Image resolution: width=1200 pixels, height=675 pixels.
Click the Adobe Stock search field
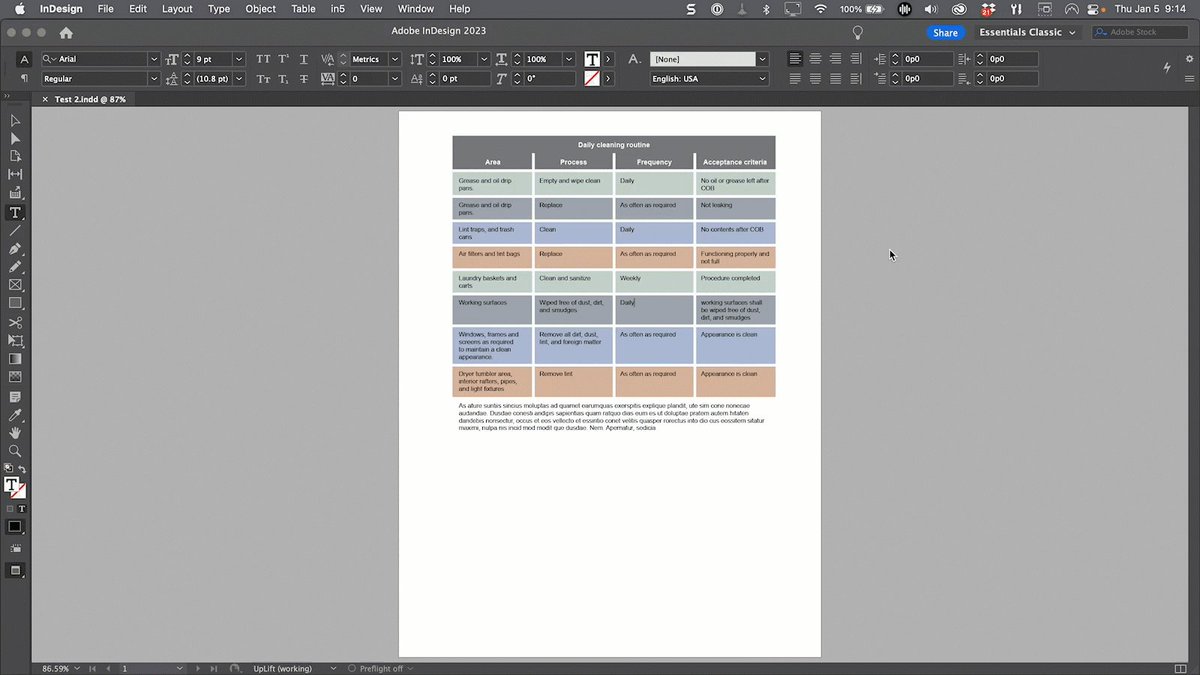pyautogui.click(x=1140, y=32)
